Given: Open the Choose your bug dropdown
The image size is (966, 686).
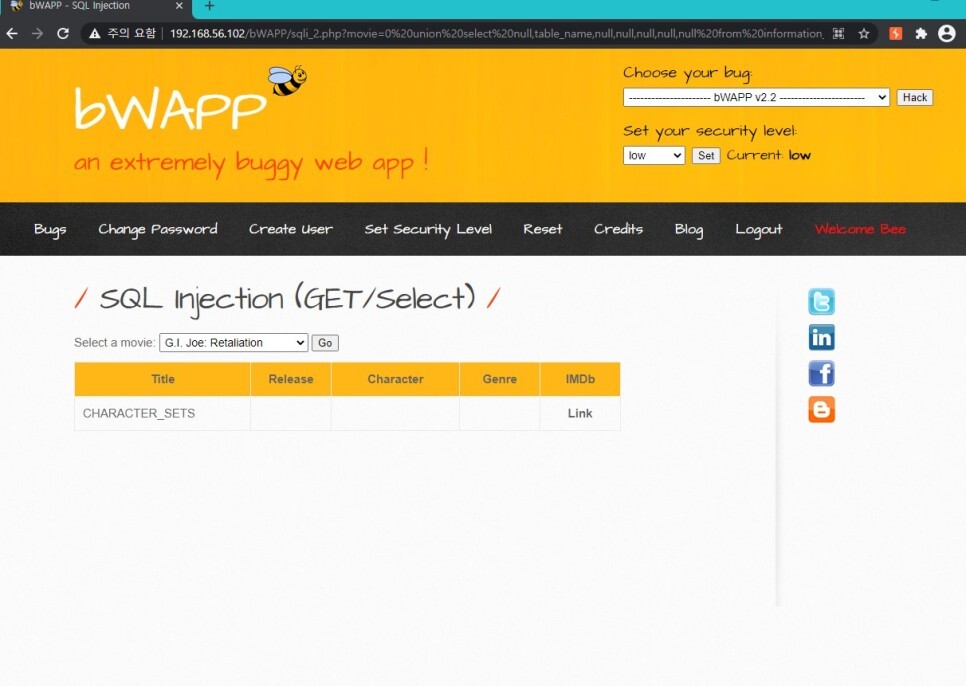Looking at the screenshot, I should click(x=756, y=97).
